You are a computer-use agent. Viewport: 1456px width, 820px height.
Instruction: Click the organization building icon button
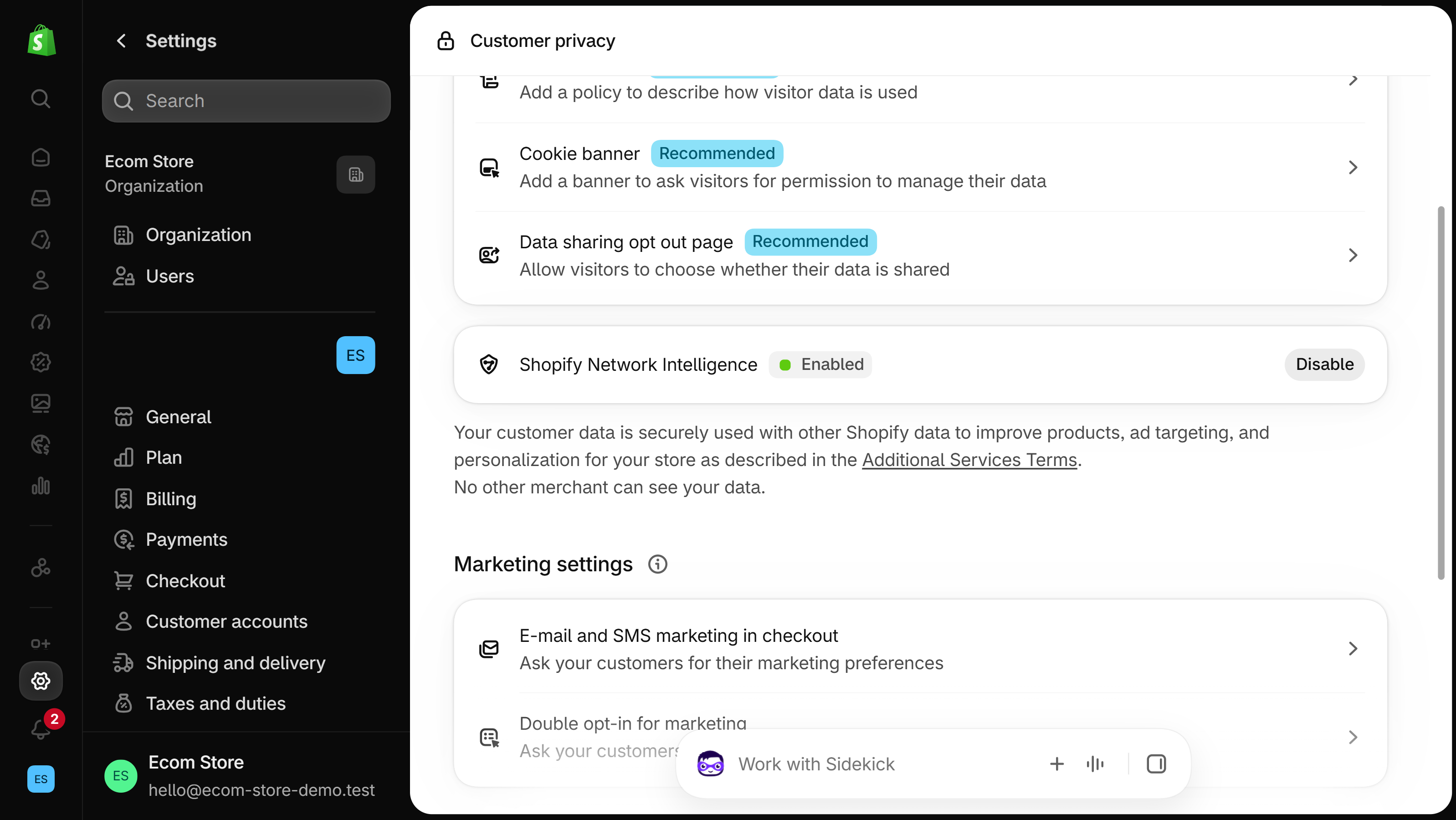coord(355,174)
